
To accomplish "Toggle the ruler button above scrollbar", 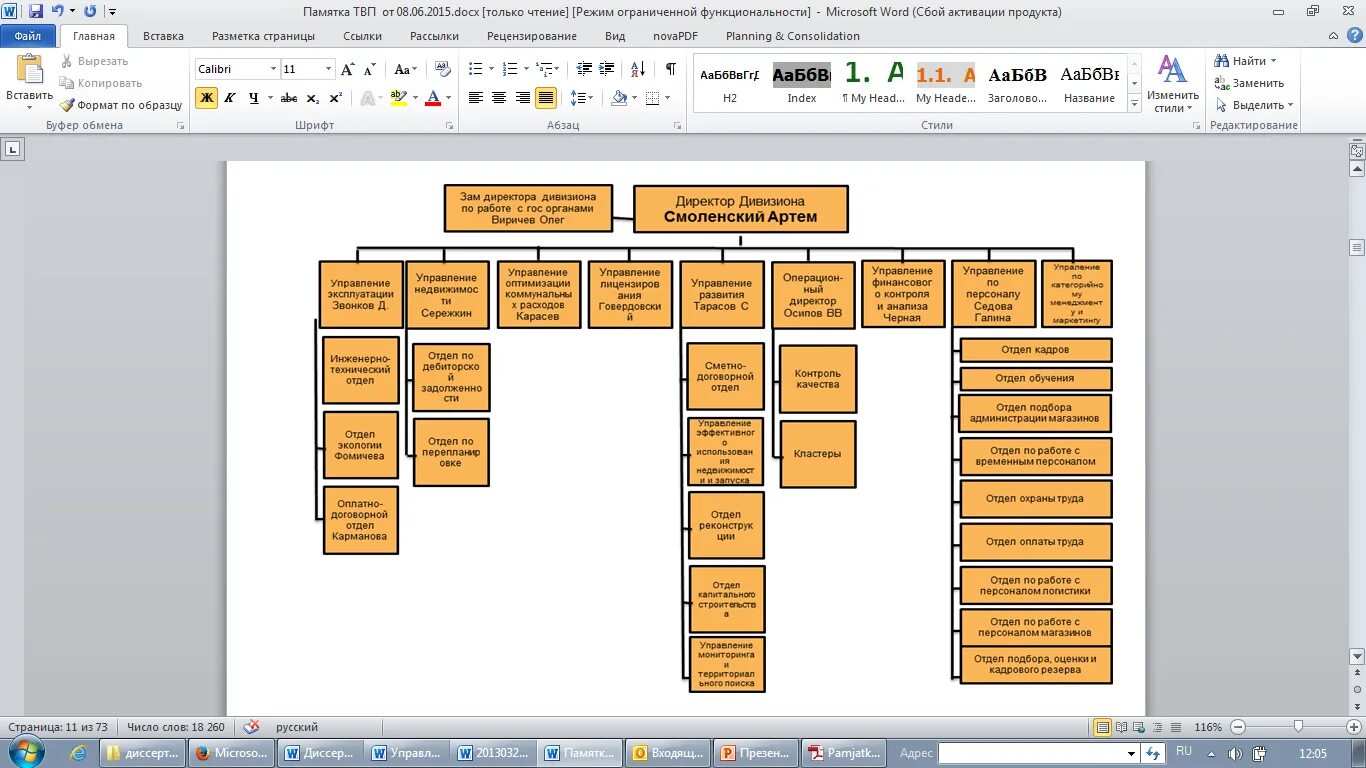I will [1357, 151].
